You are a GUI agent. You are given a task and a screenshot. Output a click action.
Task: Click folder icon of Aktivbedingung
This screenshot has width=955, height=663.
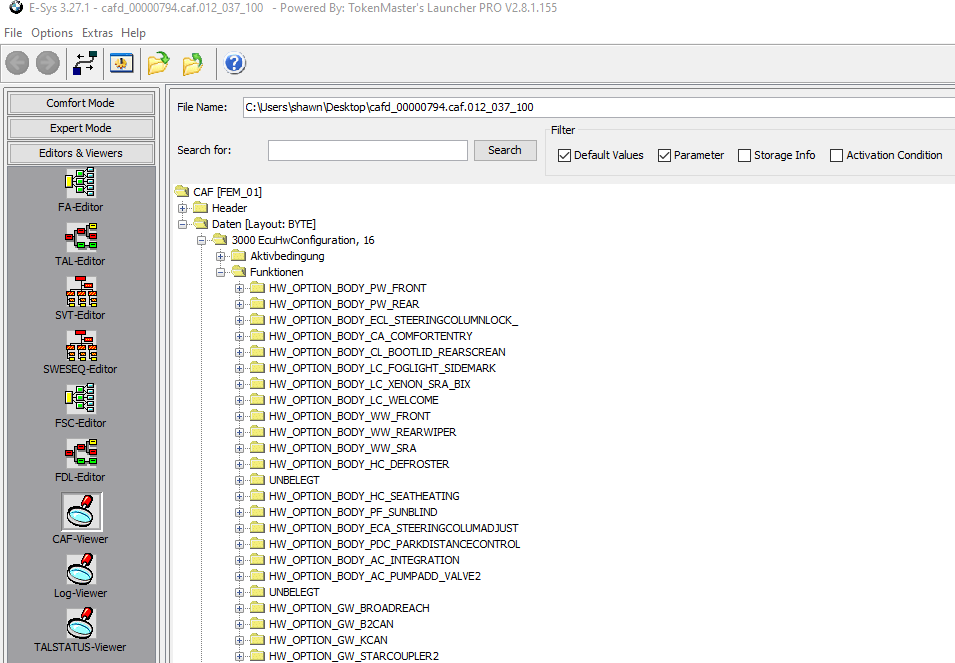click(x=239, y=256)
